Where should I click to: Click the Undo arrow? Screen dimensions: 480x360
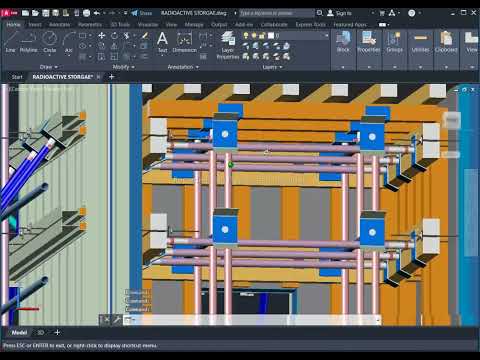pos(97,13)
